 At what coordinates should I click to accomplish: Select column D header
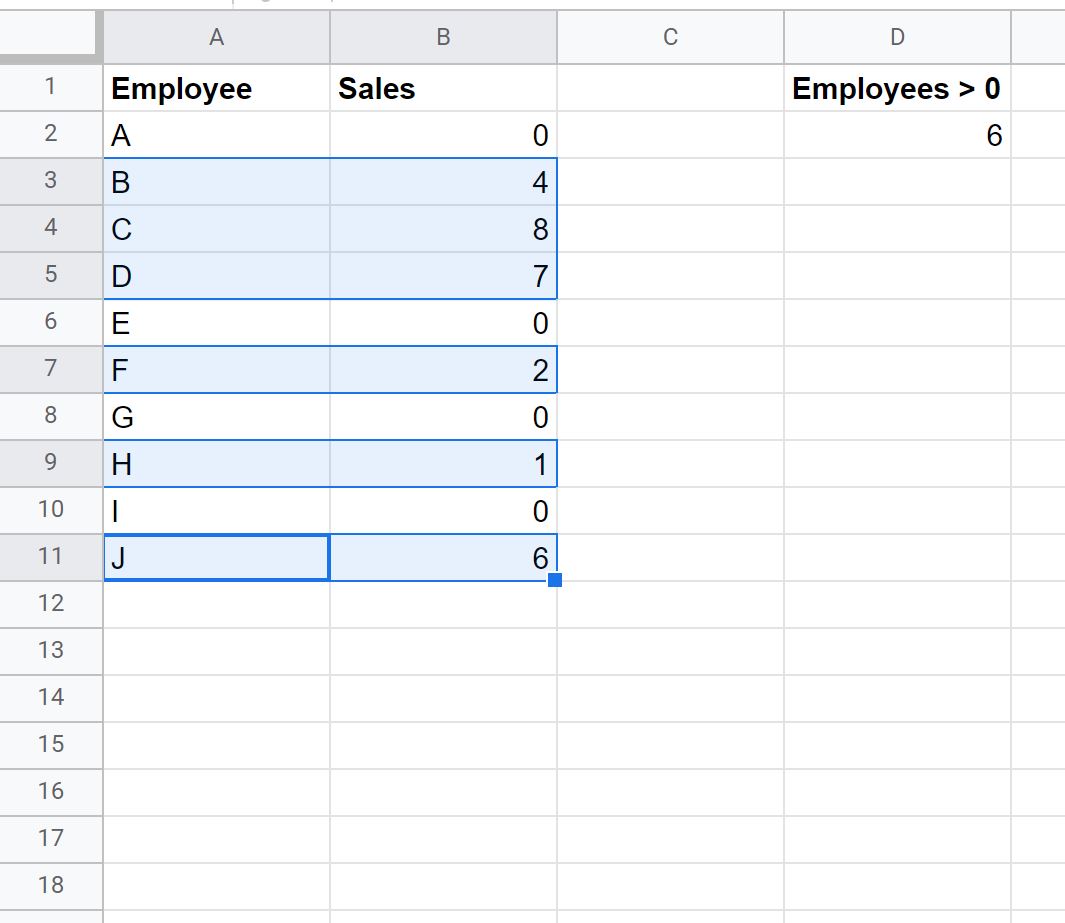point(897,37)
